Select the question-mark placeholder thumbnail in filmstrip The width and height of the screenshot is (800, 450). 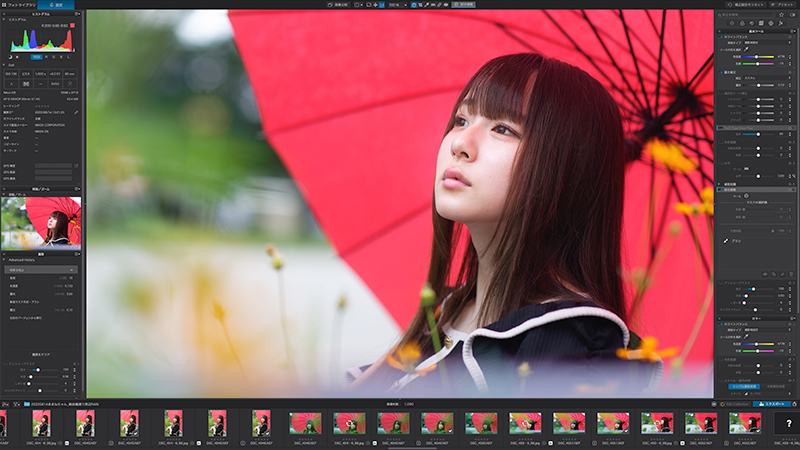788,423
